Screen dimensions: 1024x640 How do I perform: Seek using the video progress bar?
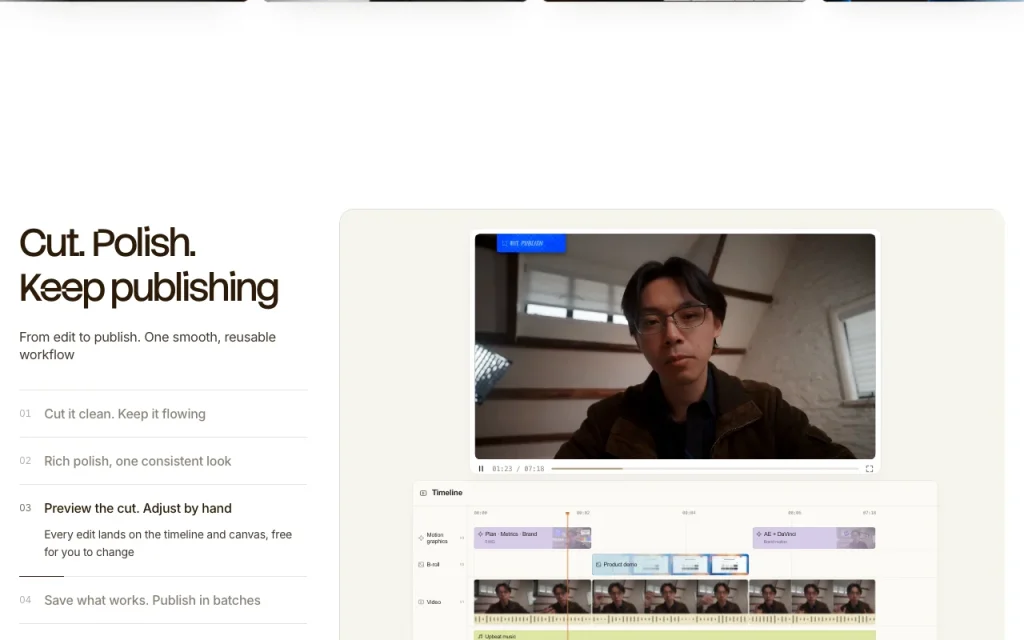[705, 468]
